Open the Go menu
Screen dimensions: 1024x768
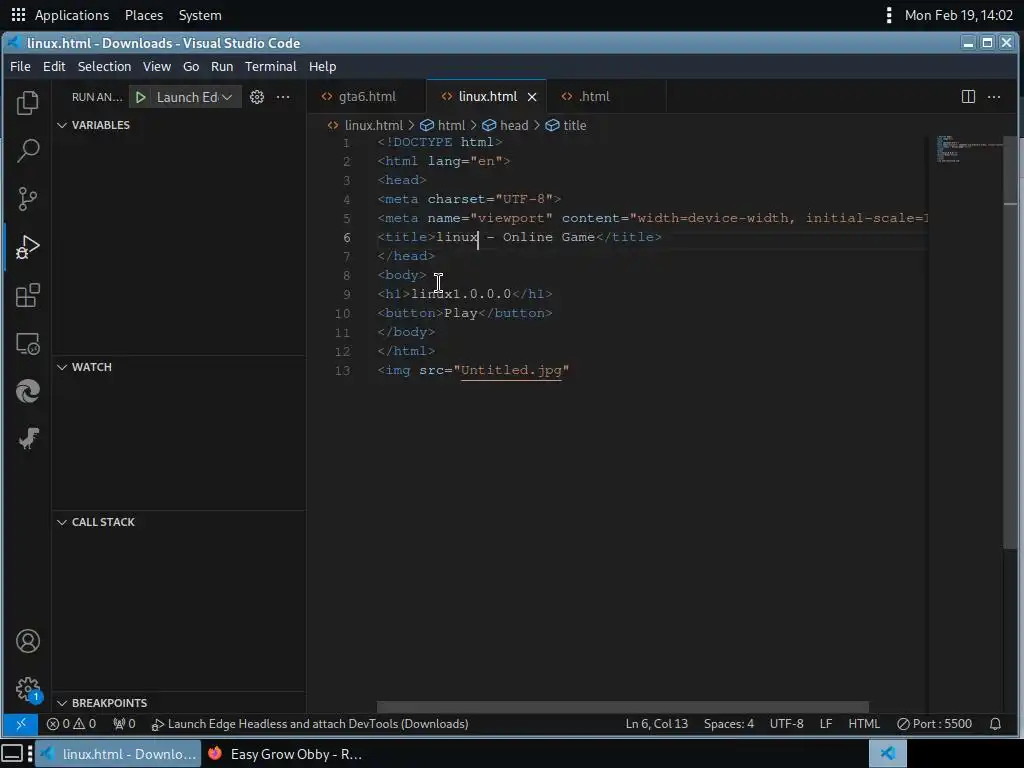191,67
